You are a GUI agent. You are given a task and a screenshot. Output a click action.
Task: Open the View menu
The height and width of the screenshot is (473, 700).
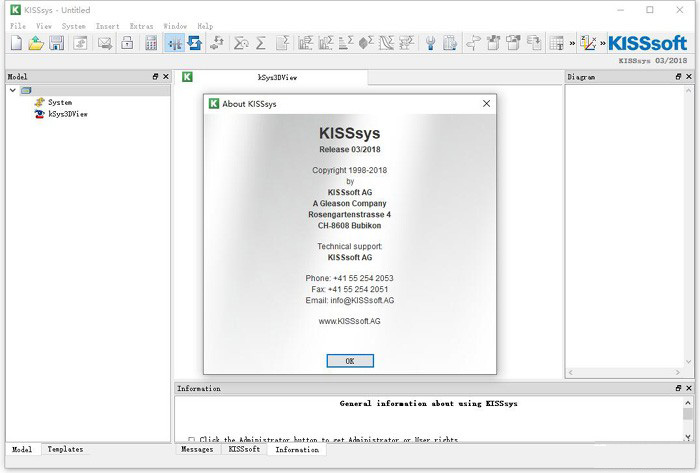click(x=44, y=26)
